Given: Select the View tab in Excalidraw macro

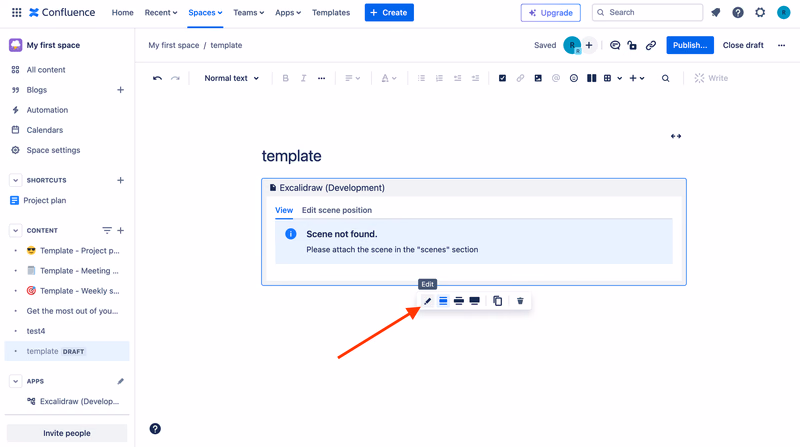Looking at the screenshot, I should click(x=284, y=210).
